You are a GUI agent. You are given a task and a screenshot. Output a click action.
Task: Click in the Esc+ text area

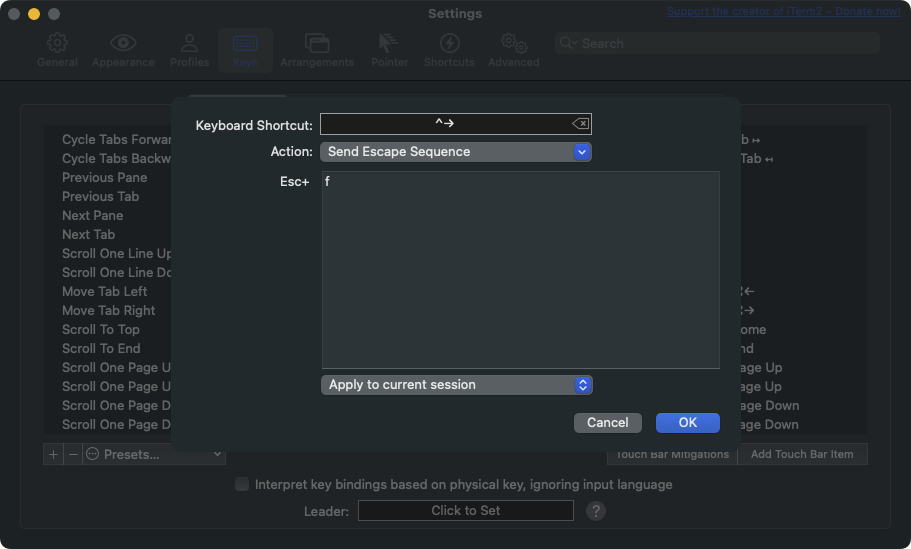pyautogui.click(x=521, y=270)
